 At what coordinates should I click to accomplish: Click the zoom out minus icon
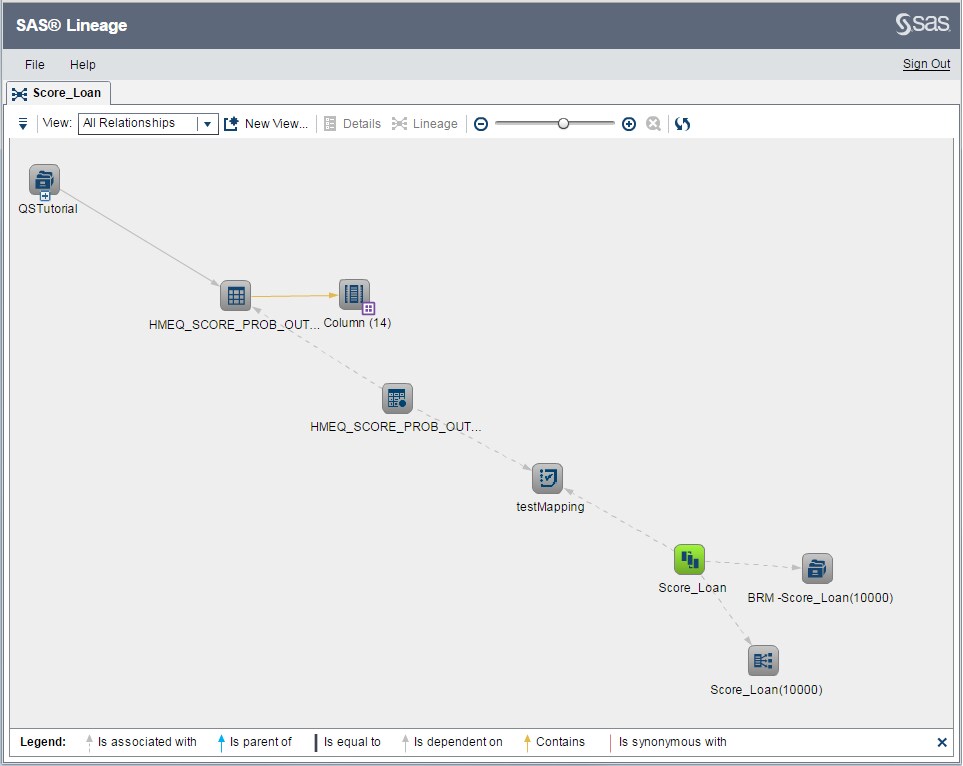pyautogui.click(x=481, y=123)
